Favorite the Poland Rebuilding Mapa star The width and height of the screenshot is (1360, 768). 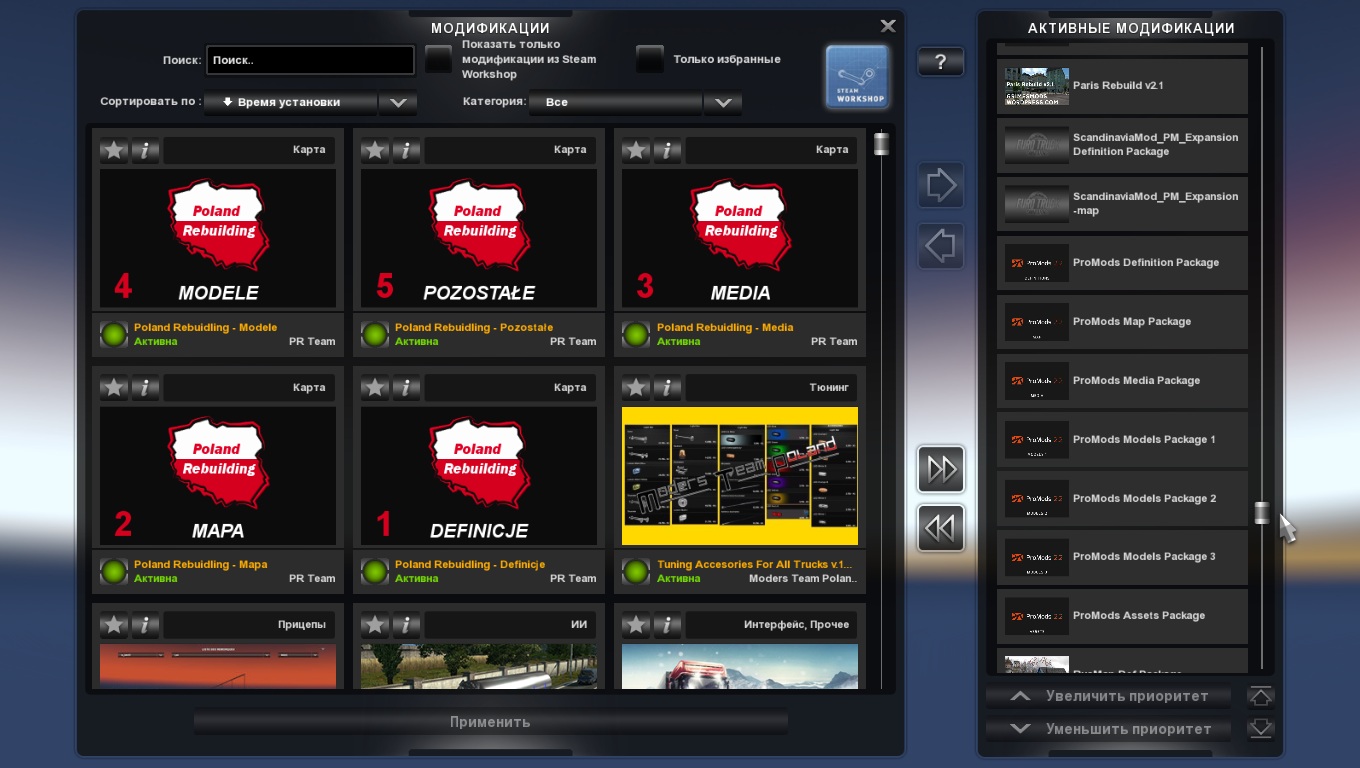114,387
